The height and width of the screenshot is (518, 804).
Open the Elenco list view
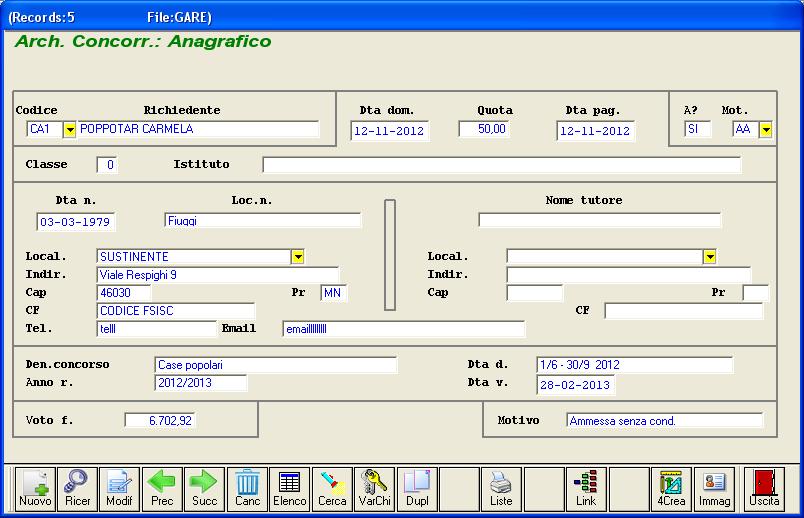290,489
